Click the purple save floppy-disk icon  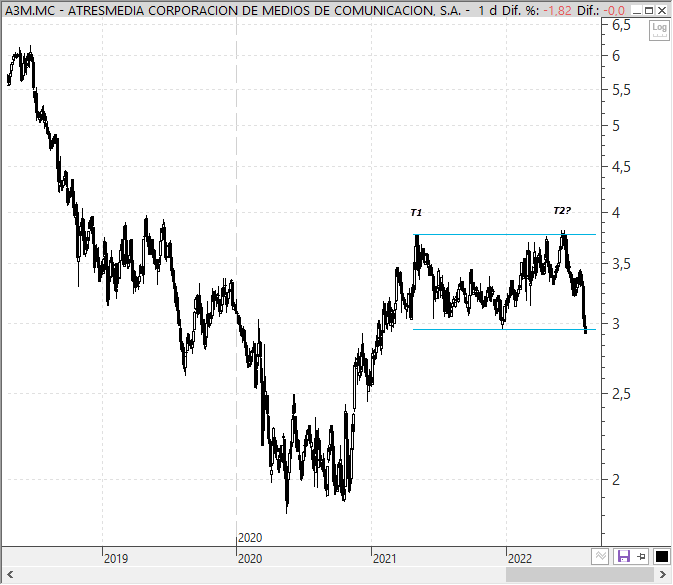[623, 557]
